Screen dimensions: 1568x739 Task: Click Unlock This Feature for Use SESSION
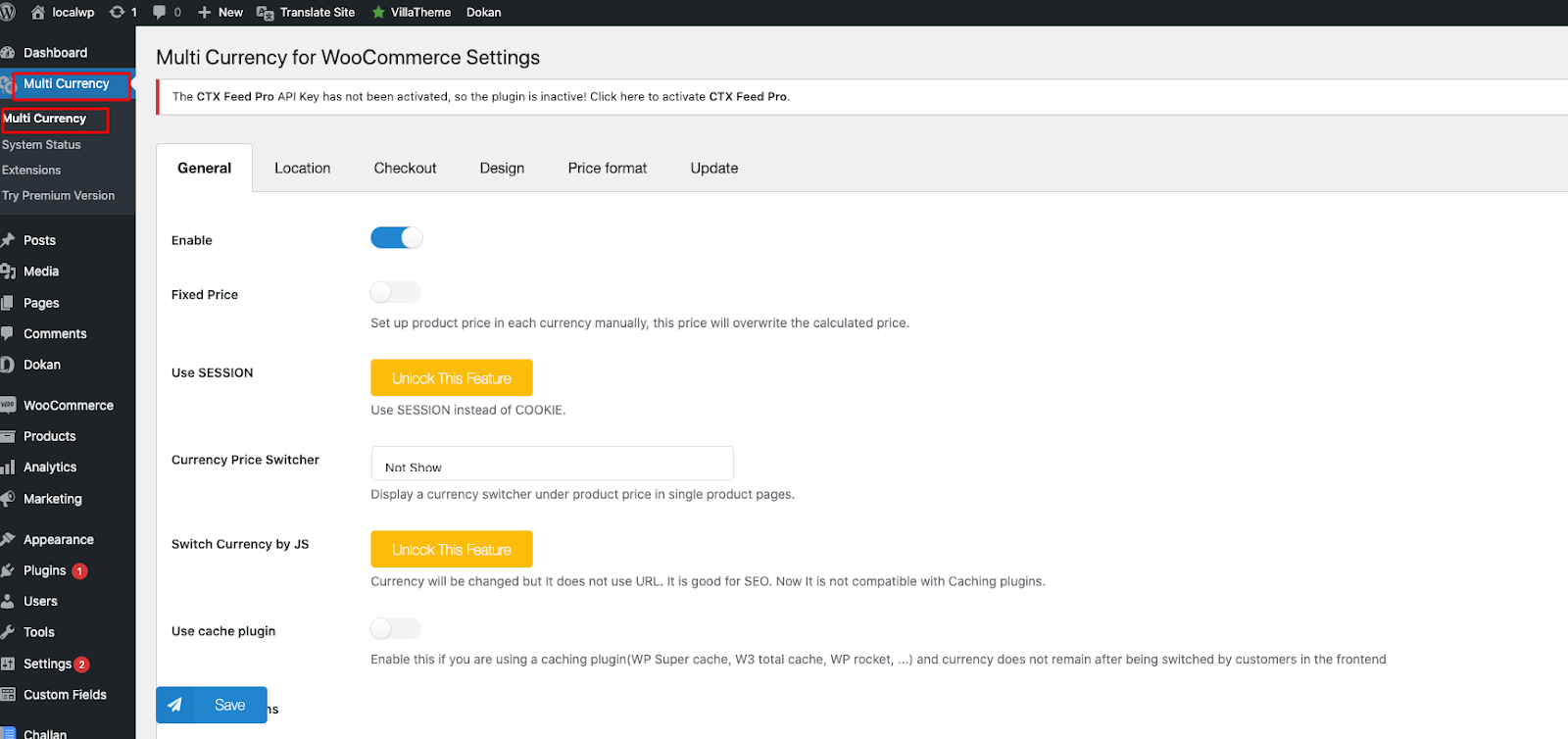[452, 378]
